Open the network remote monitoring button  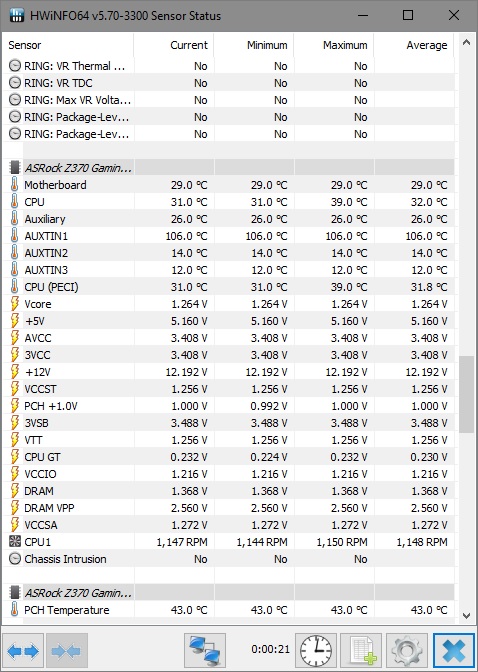pyautogui.click(x=205, y=651)
